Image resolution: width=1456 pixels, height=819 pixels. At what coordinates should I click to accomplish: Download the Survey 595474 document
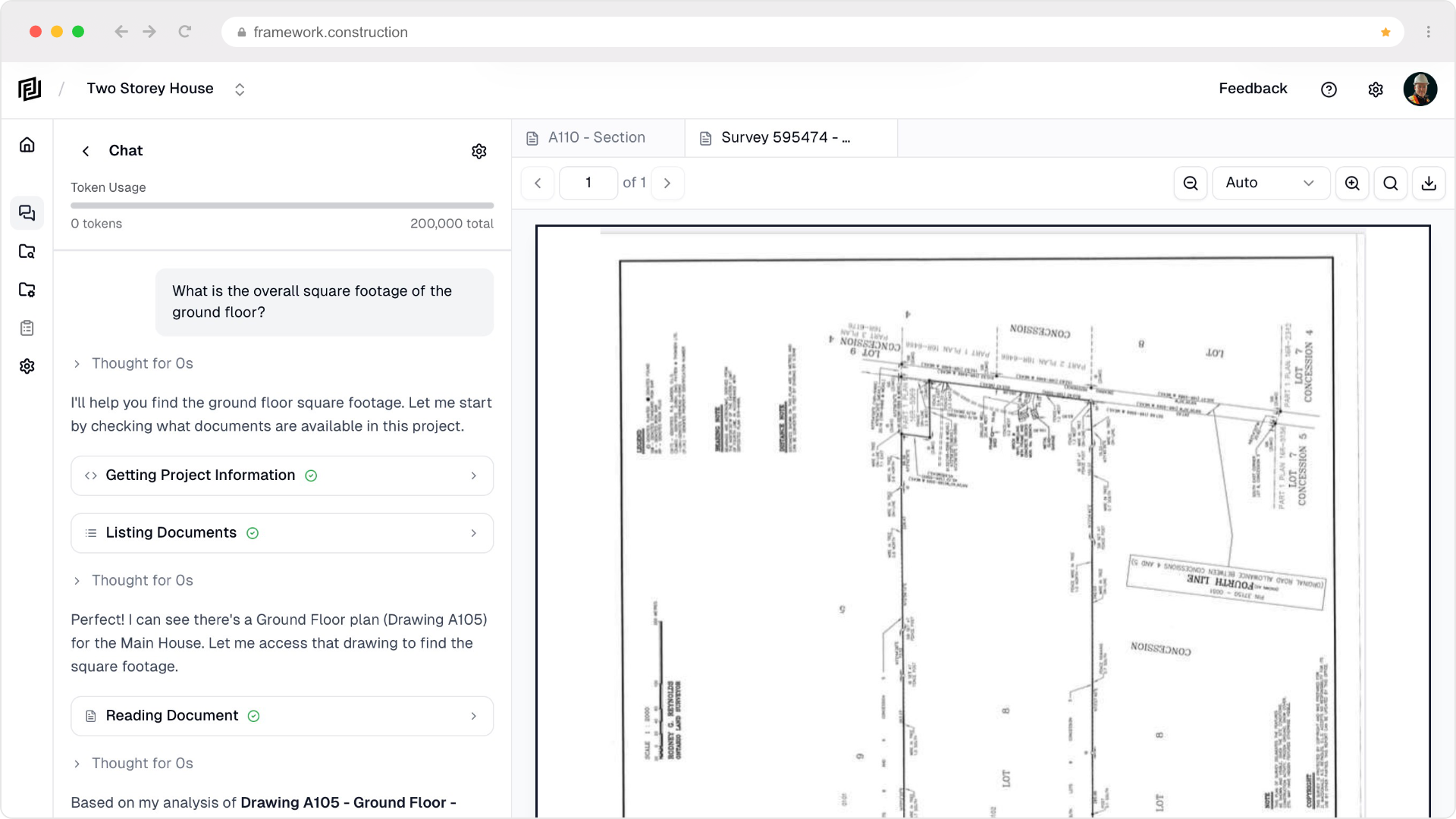point(1429,183)
